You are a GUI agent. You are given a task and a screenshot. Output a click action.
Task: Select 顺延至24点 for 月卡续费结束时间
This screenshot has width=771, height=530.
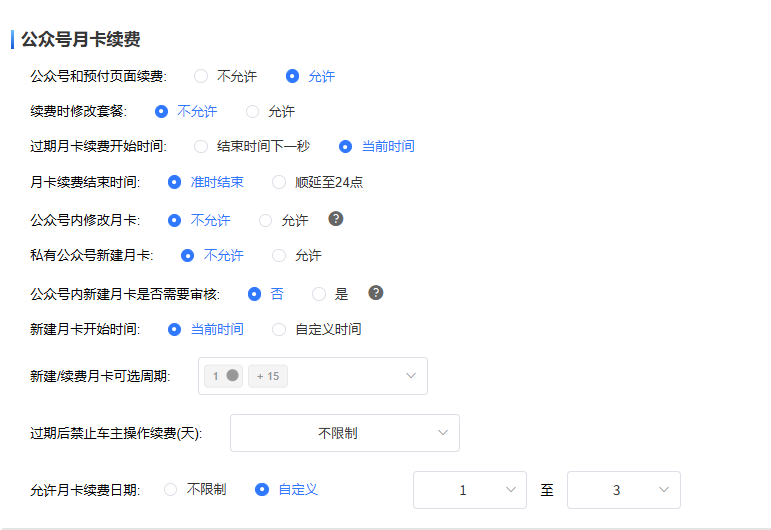(279, 182)
